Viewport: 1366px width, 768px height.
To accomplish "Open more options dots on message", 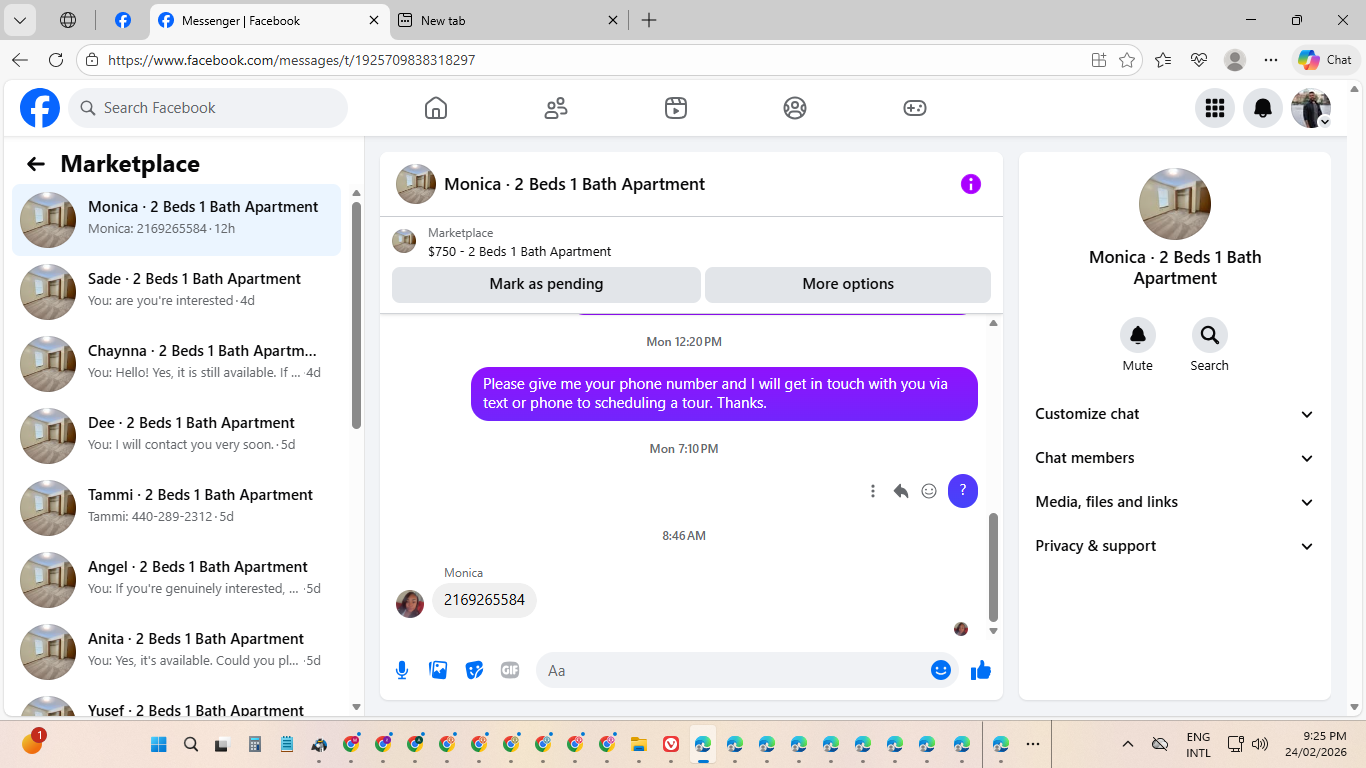I will 873,491.
